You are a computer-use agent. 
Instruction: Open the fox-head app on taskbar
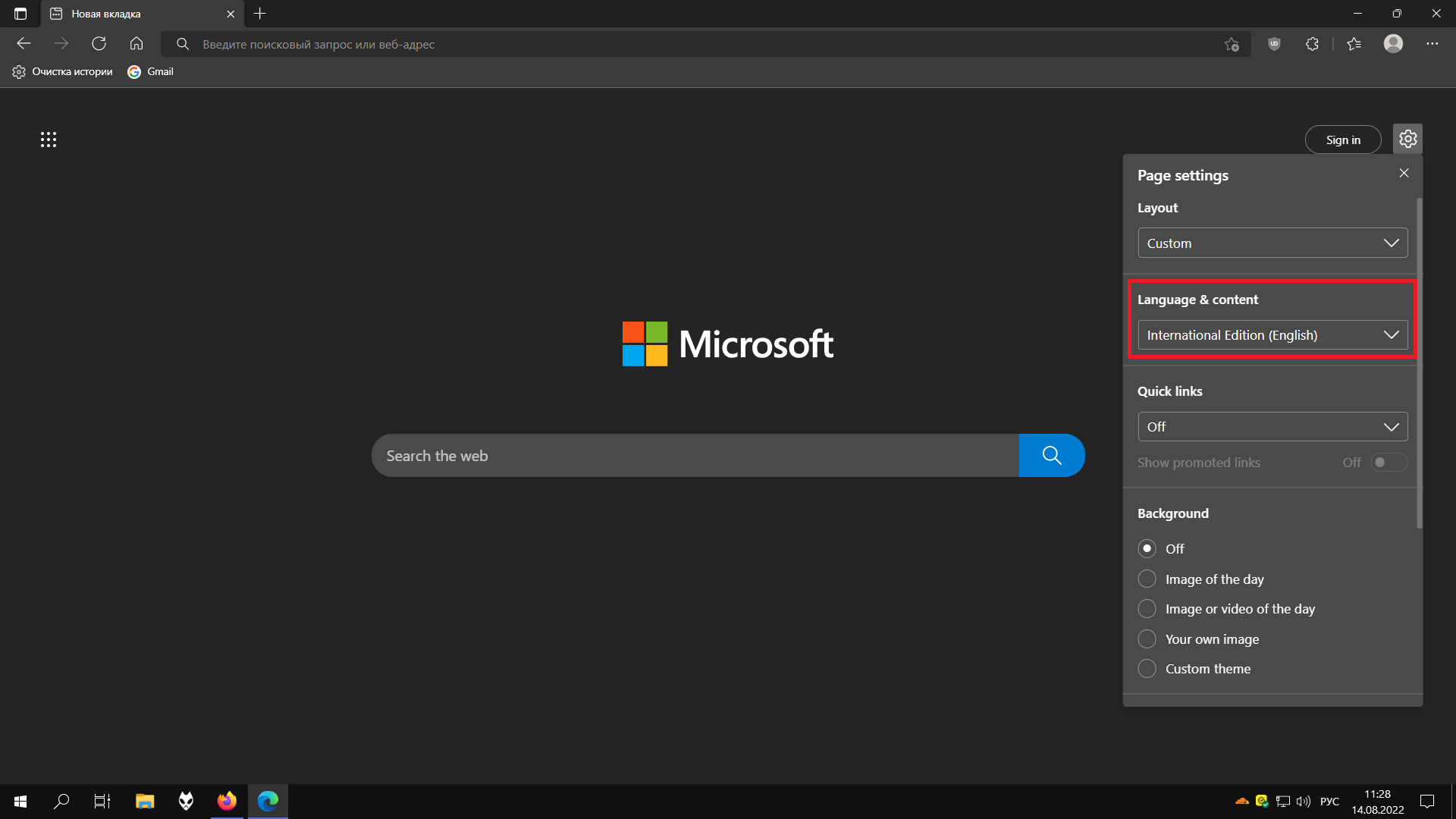tap(186, 802)
